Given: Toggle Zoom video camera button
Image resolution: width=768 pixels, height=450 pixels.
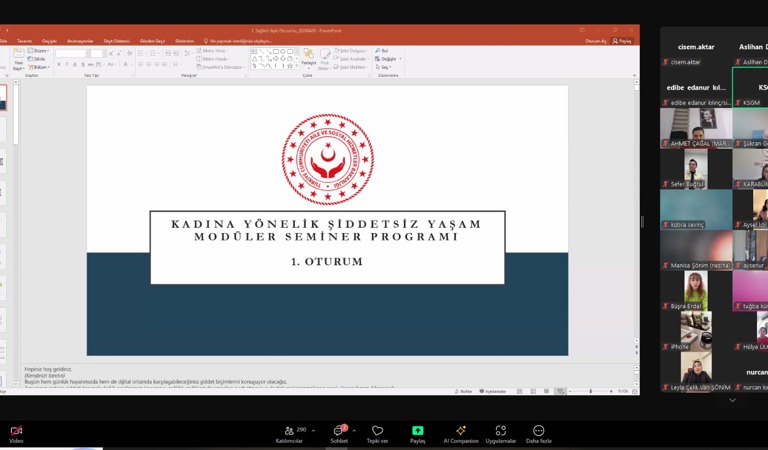Looking at the screenshot, I should [x=16, y=434].
